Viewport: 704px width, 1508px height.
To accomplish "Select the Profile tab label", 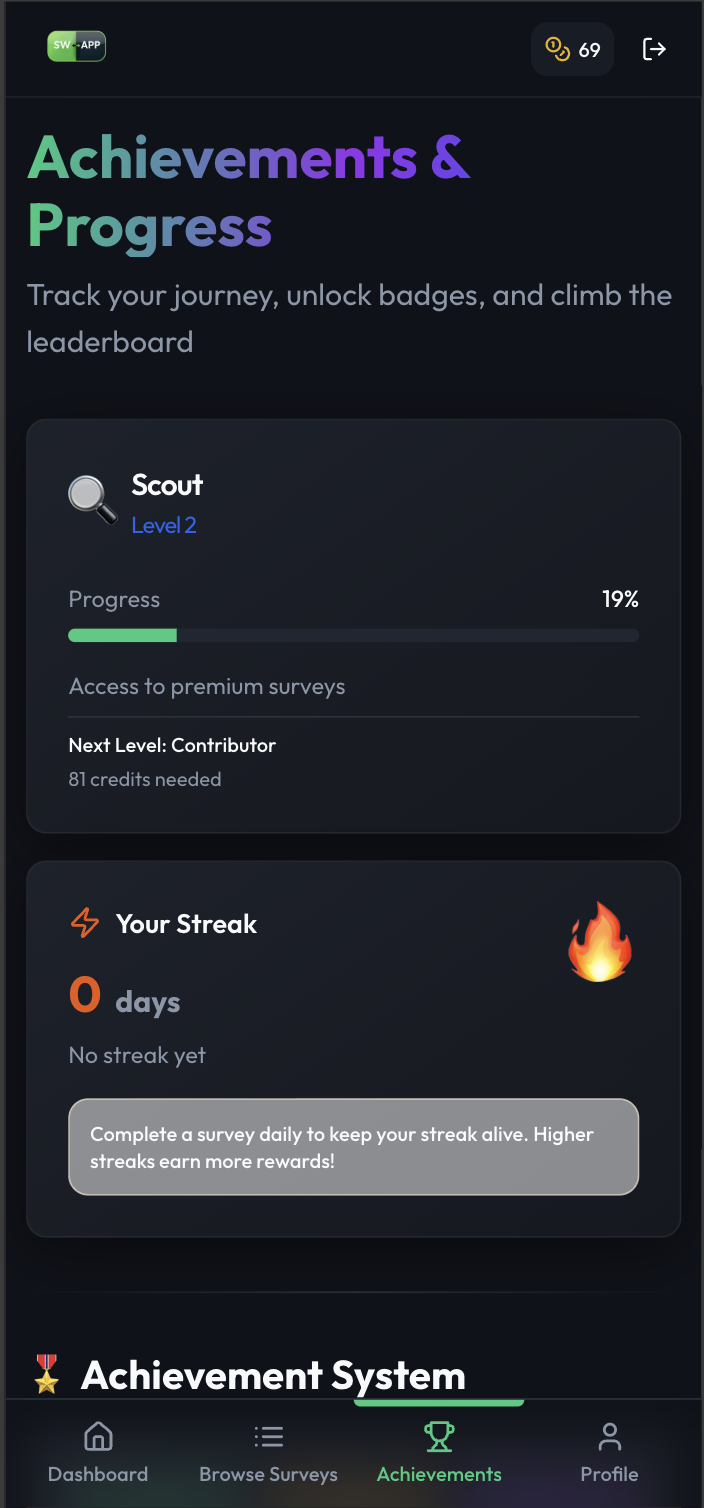I will click(609, 1474).
